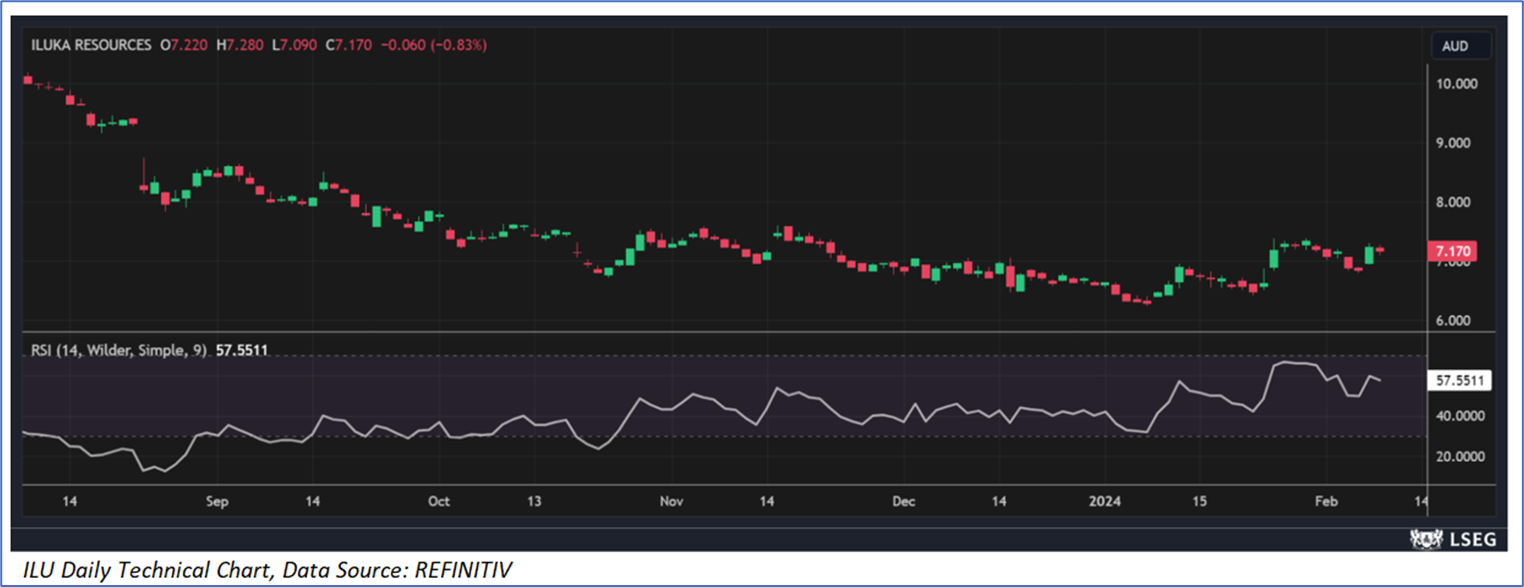
Task: Click the Sep date label on time axis
Action: [x=219, y=500]
